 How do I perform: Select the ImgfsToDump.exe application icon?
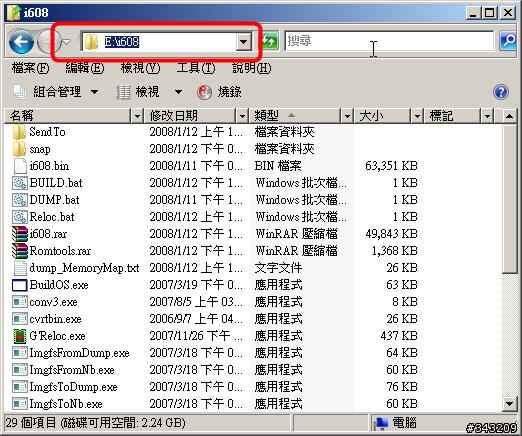tap(20, 387)
